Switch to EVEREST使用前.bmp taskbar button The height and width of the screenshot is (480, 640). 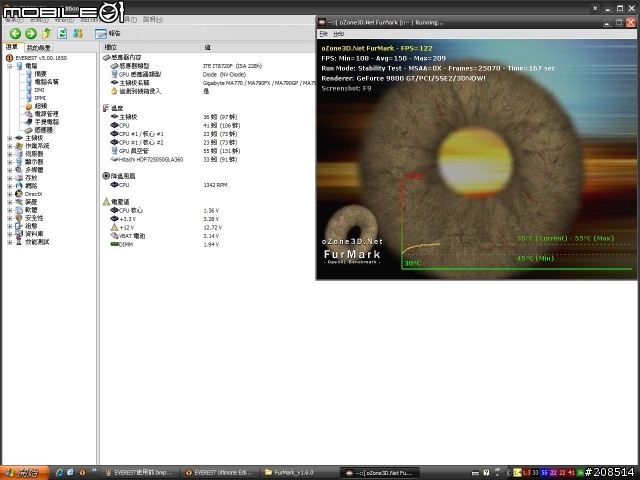click(140, 473)
